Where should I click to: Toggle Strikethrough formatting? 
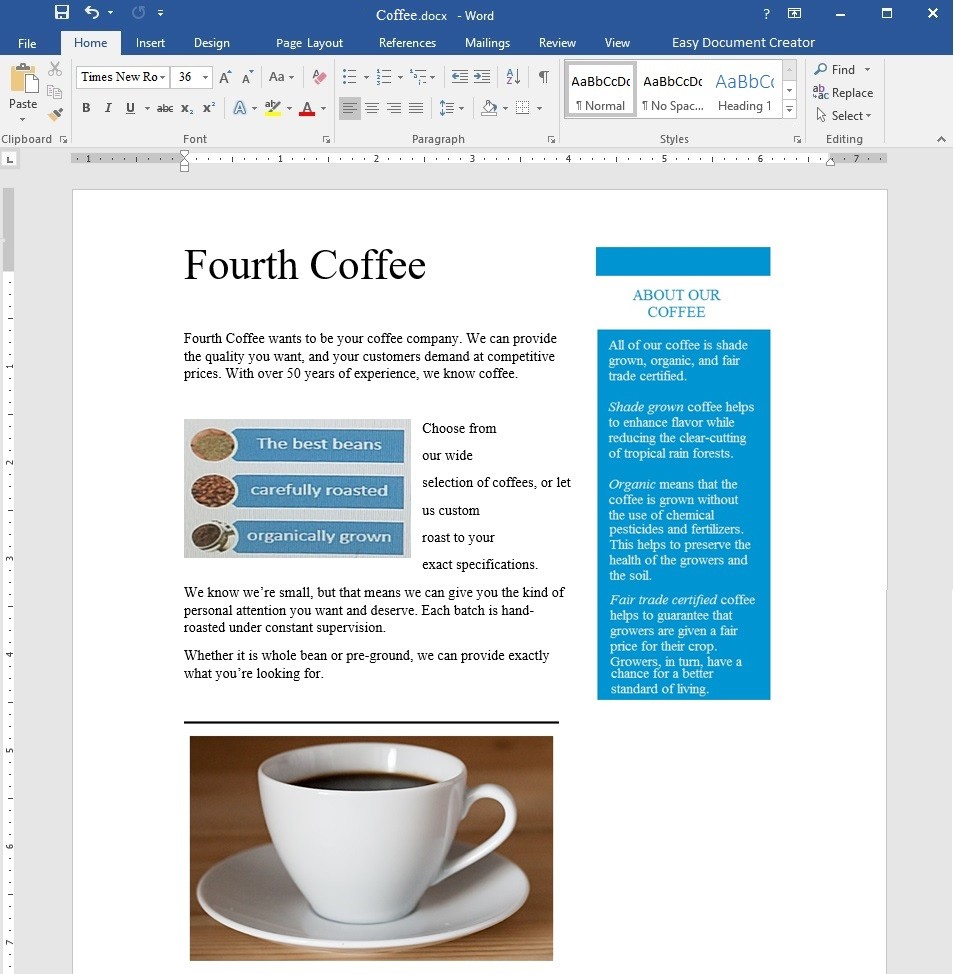coord(165,109)
